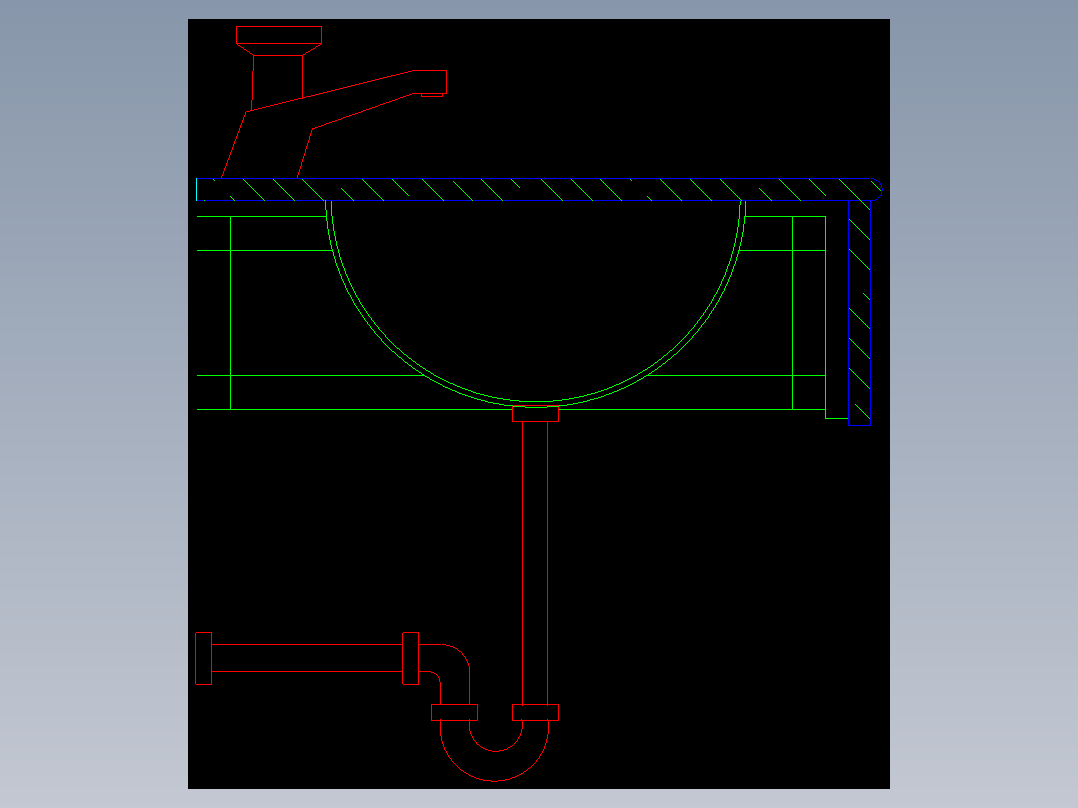The width and height of the screenshot is (1078, 808).
Task: Click the faucet spout outlet tip
Action: (x=432, y=95)
